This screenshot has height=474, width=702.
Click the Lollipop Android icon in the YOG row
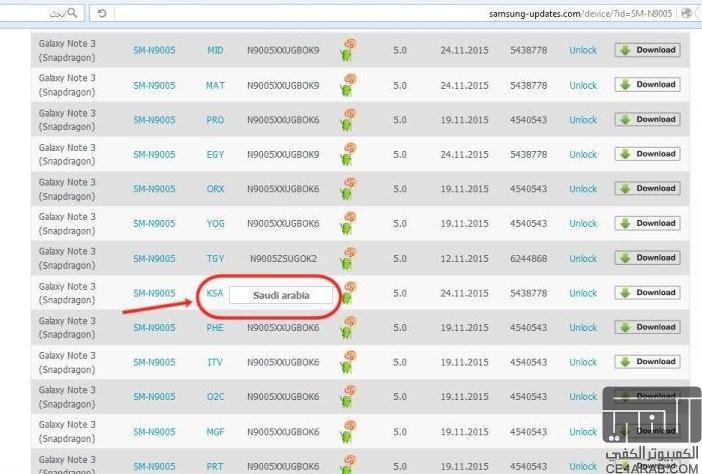click(348, 223)
